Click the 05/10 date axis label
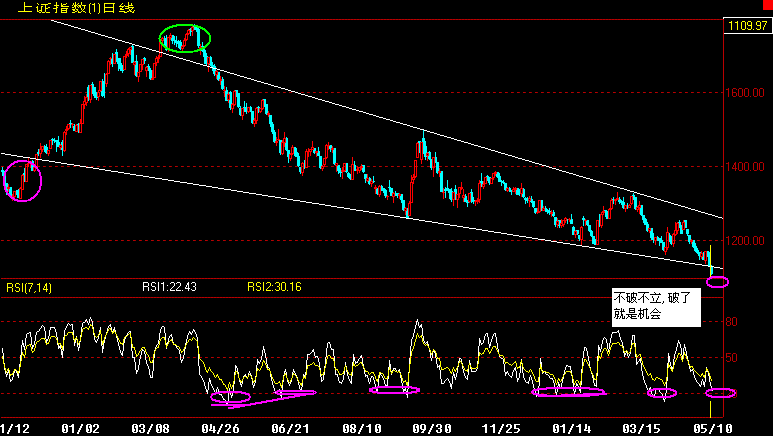773x436 pixels. (713, 429)
